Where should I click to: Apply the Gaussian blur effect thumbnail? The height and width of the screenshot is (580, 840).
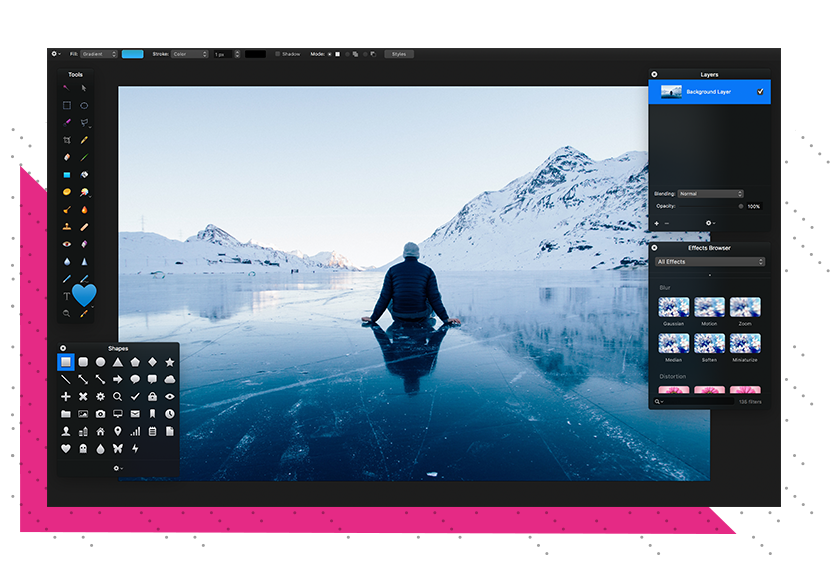coord(673,308)
